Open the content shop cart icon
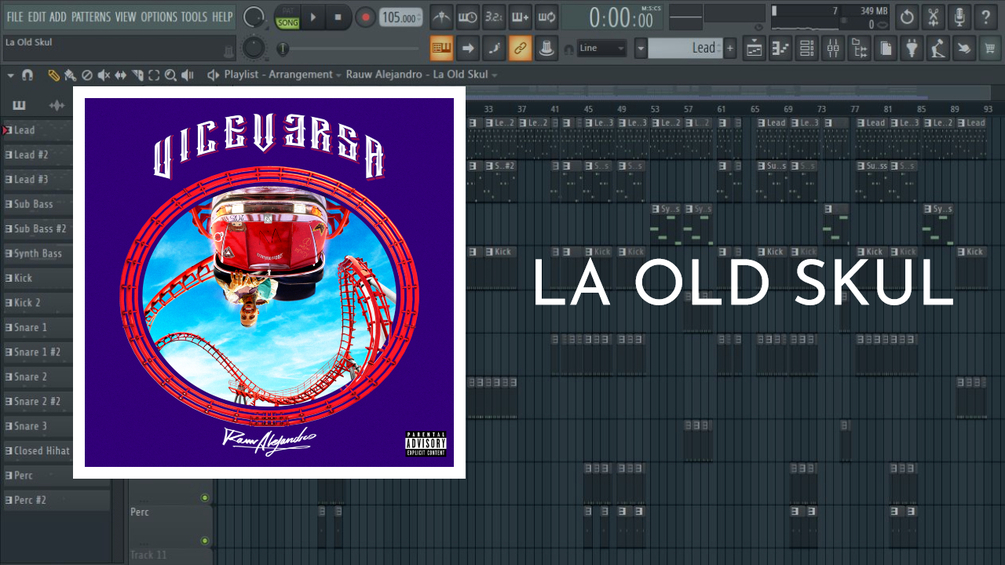The height and width of the screenshot is (565, 1005). pos(990,48)
